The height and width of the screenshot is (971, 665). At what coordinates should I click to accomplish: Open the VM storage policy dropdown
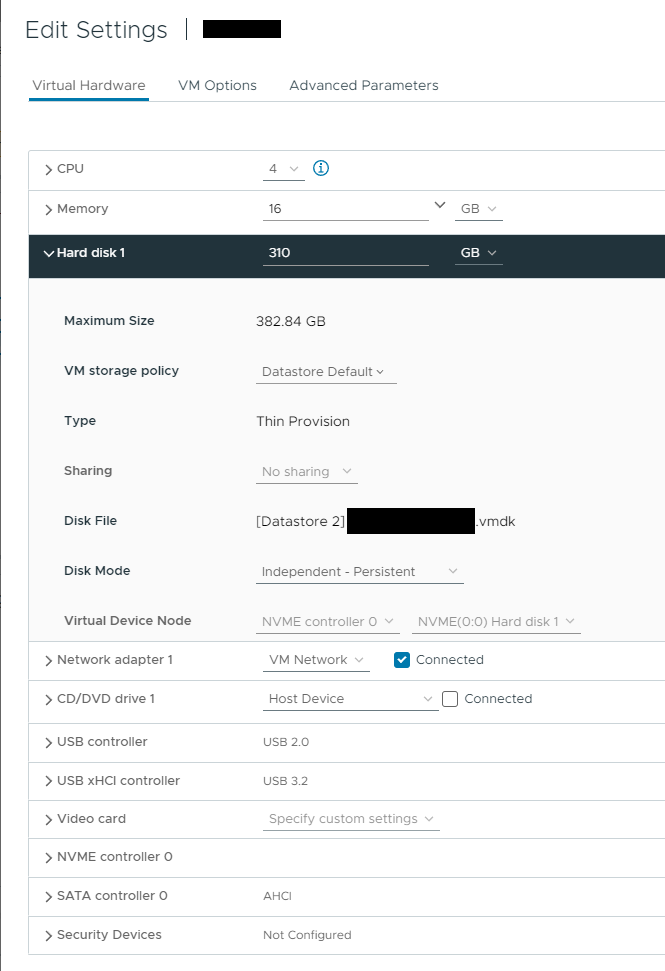(x=325, y=371)
